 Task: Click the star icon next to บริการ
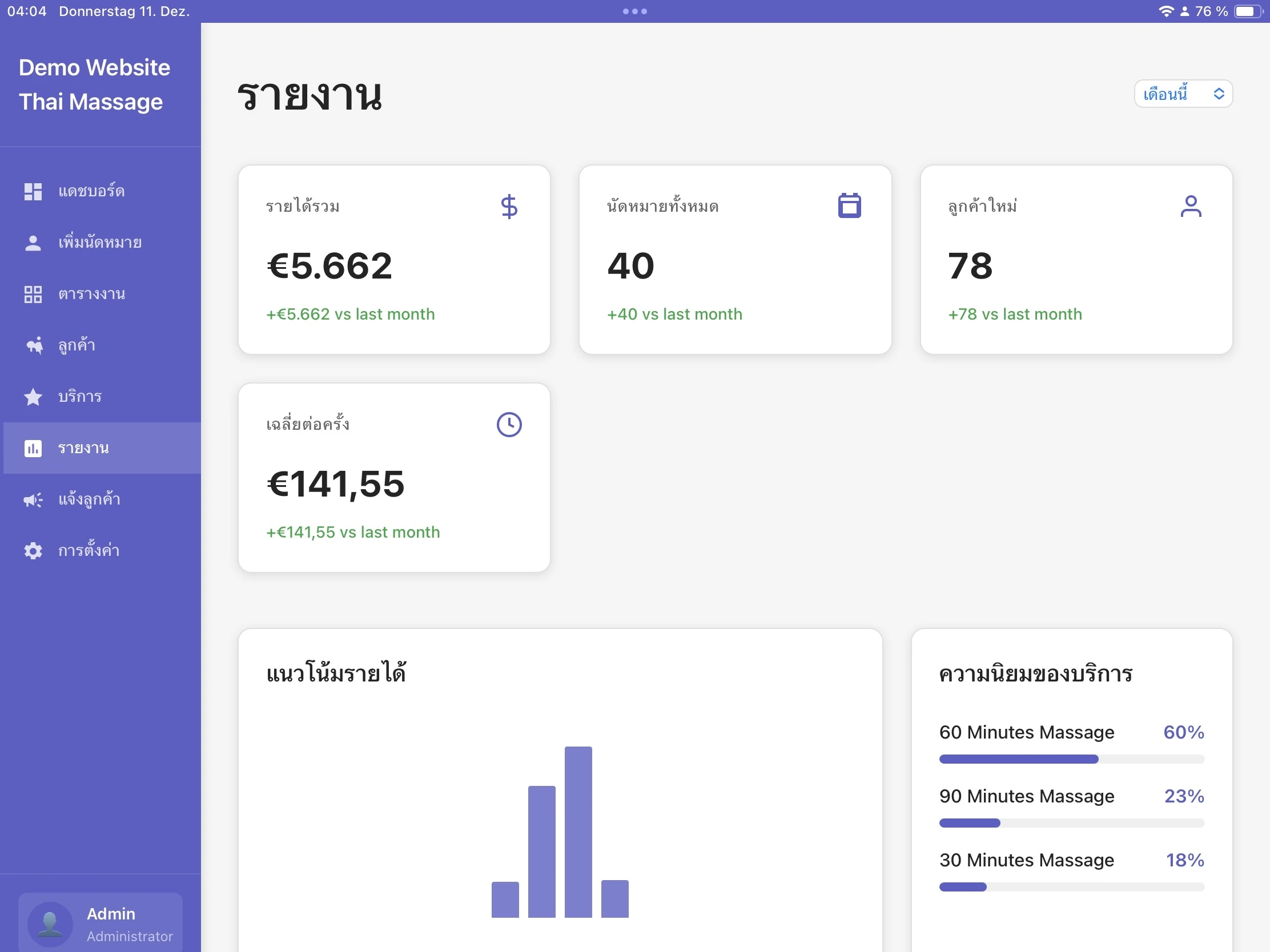[33, 397]
